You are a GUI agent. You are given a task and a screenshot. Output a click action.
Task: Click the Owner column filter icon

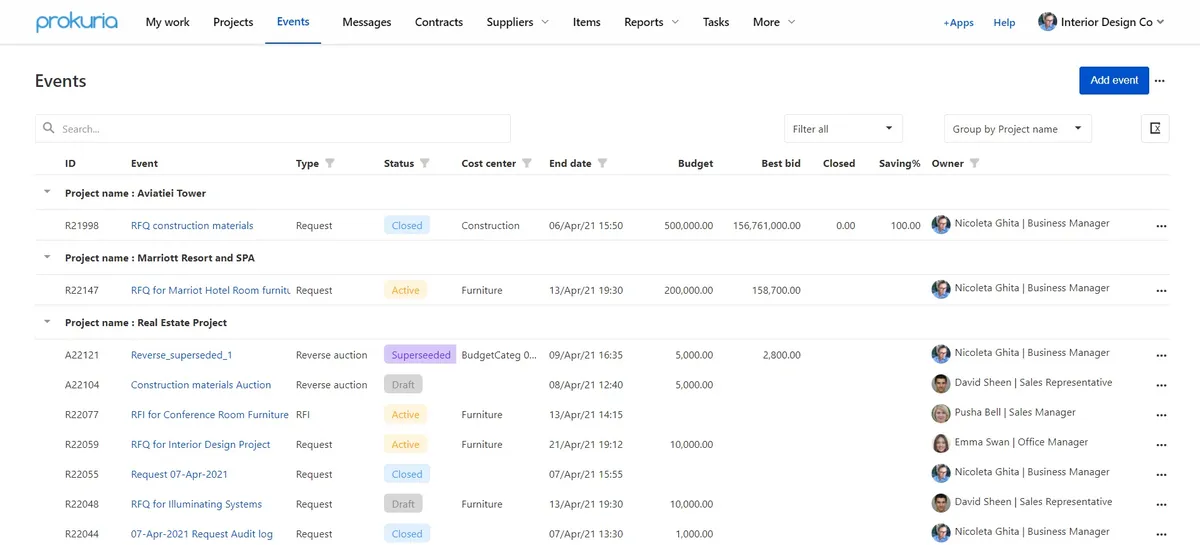[974, 164]
